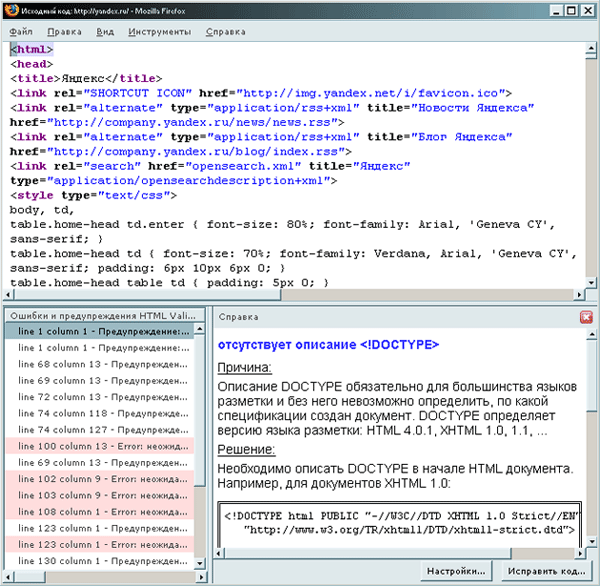
Task: Open the Вид menu
Action: [105, 31]
